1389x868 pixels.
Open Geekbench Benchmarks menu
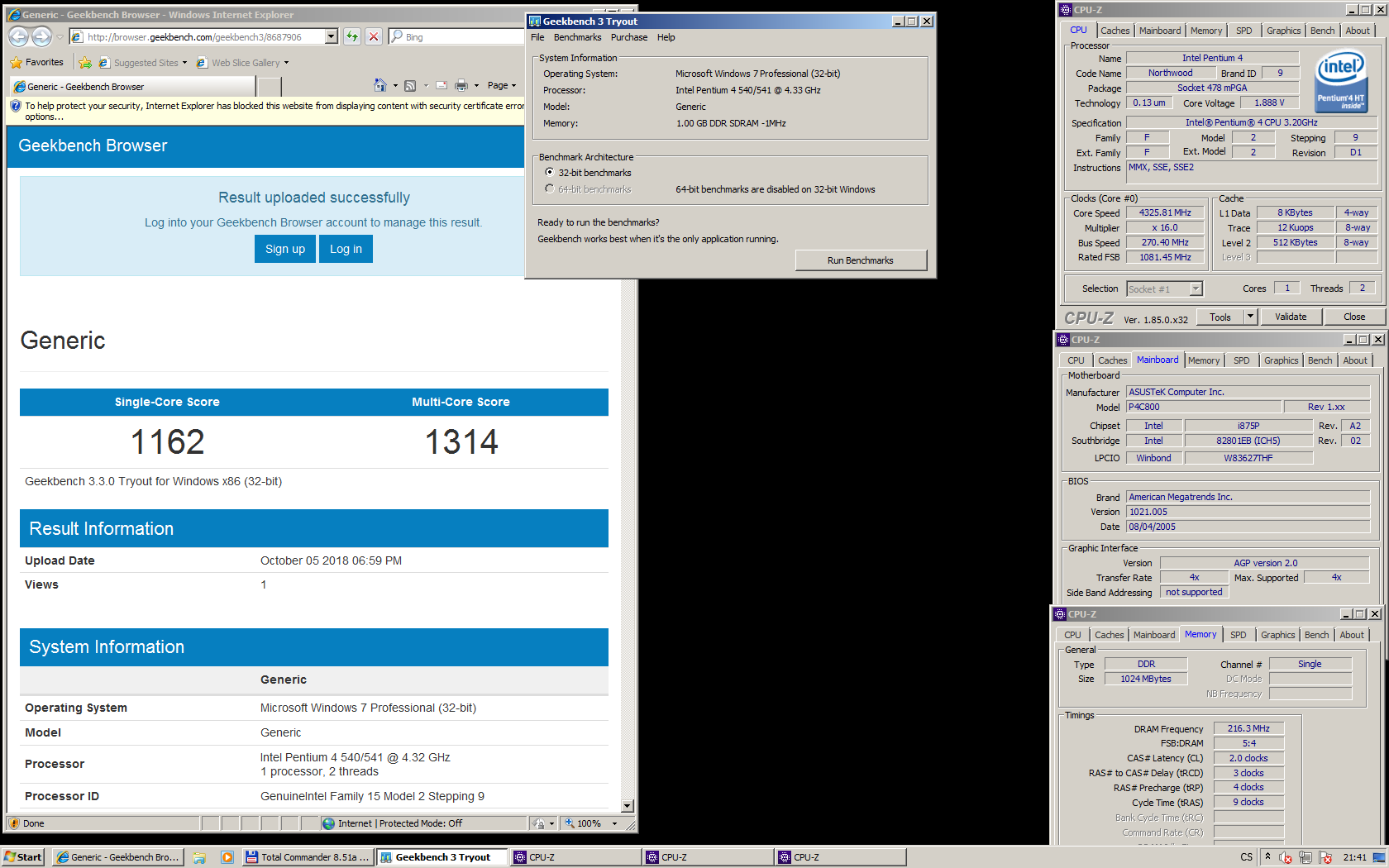(577, 37)
